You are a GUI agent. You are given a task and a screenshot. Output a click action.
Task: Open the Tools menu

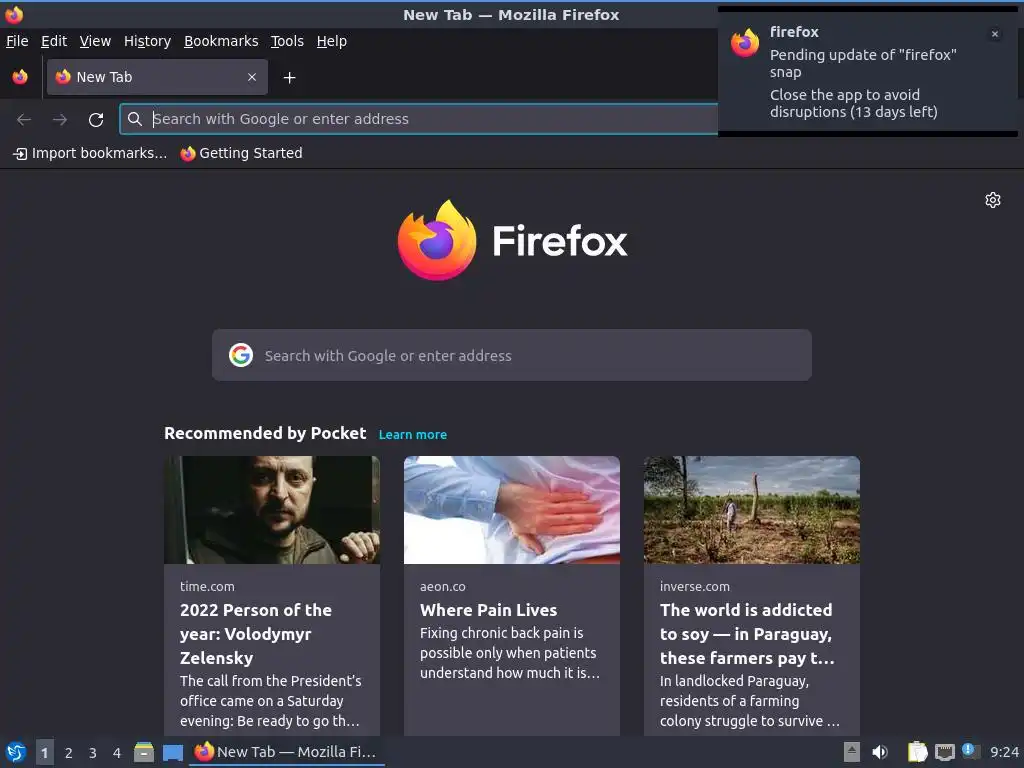pos(287,41)
